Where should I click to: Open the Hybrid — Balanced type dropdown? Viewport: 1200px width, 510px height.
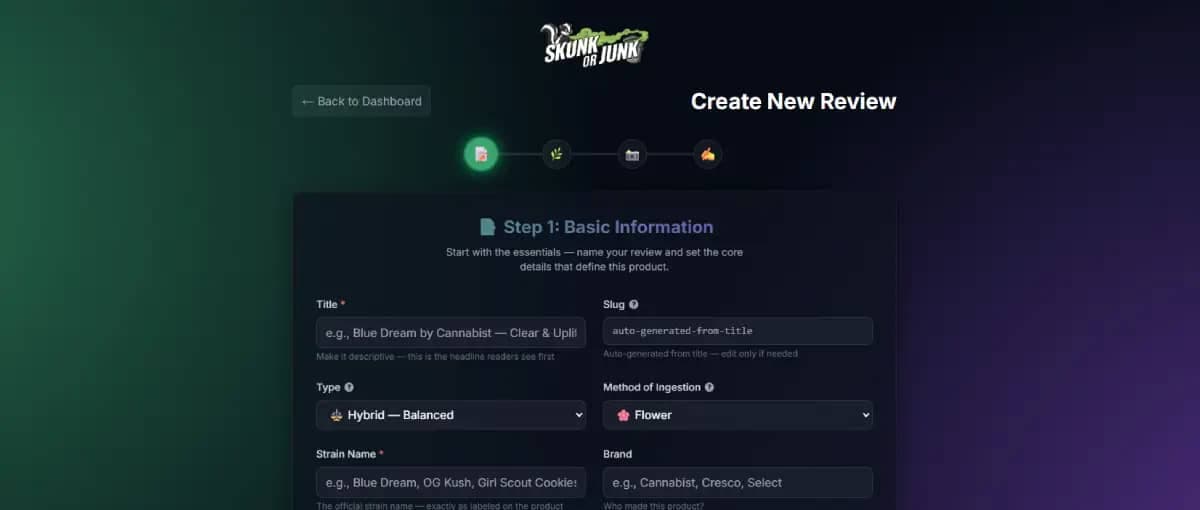click(x=451, y=415)
